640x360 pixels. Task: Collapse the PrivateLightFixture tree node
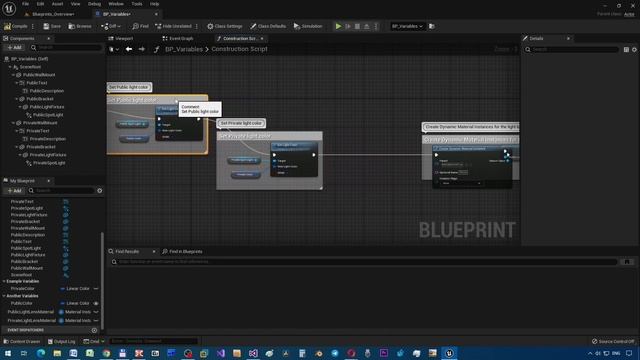(20, 155)
